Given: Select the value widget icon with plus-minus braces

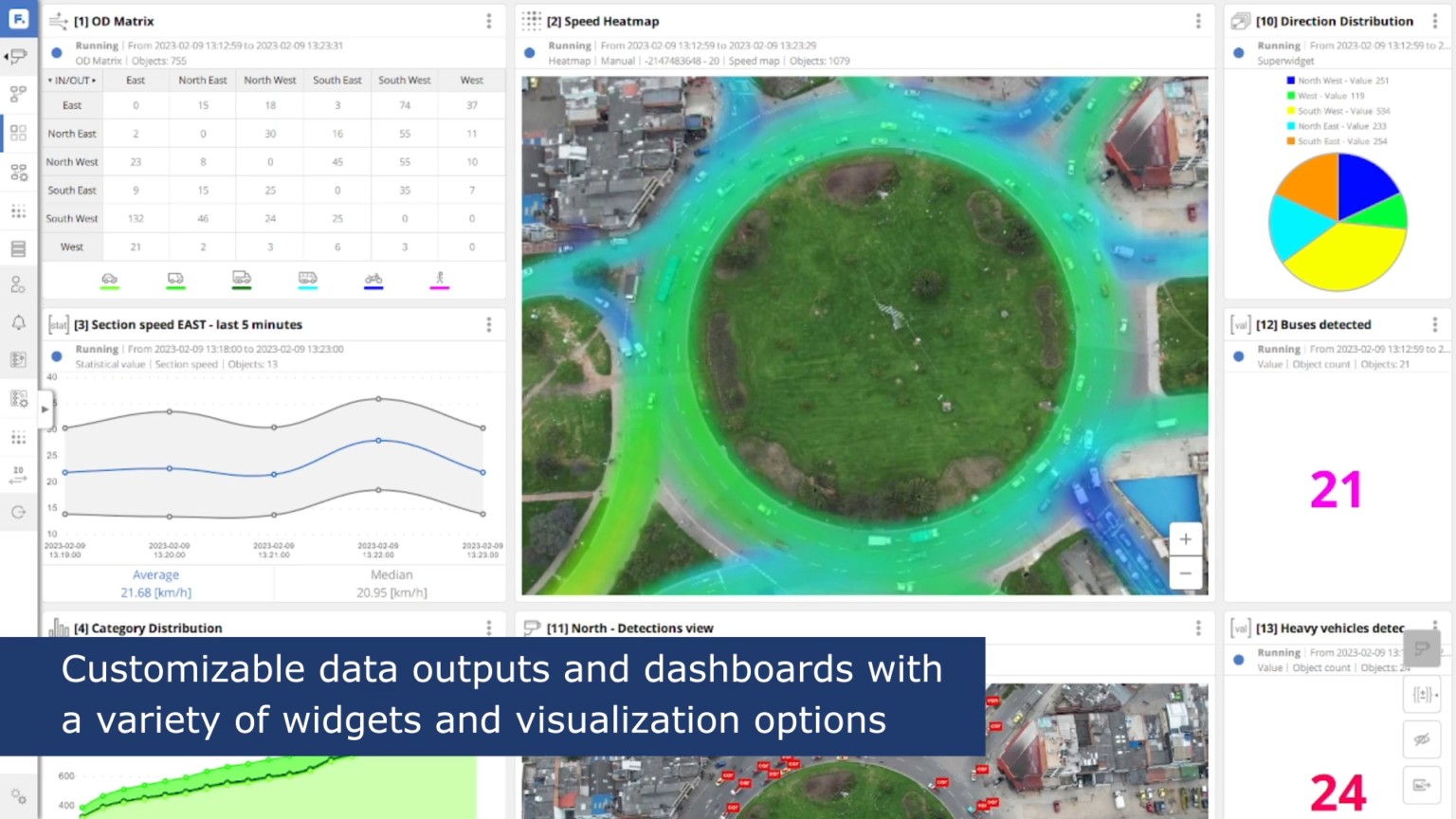Looking at the screenshot, I should click(1421, 694).
